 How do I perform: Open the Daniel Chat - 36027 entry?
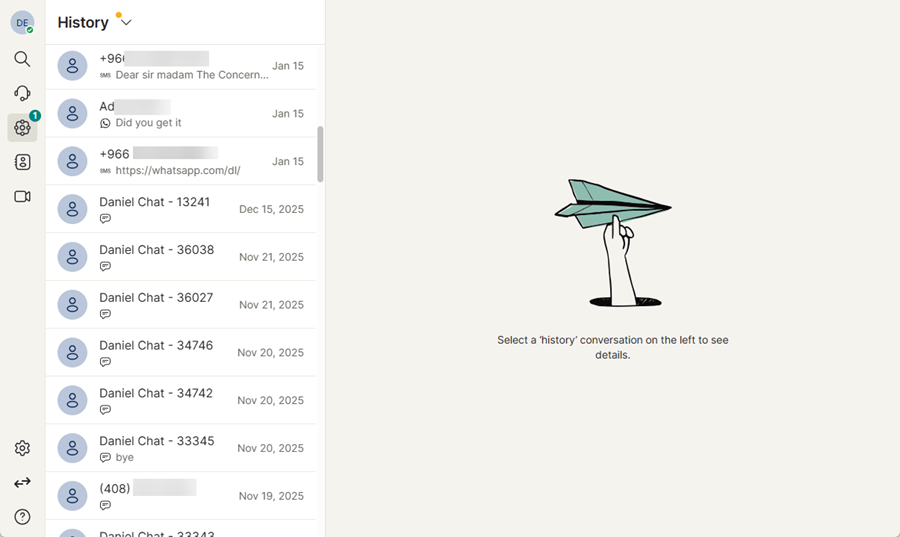pyautogui.click(x=185, y=305)
